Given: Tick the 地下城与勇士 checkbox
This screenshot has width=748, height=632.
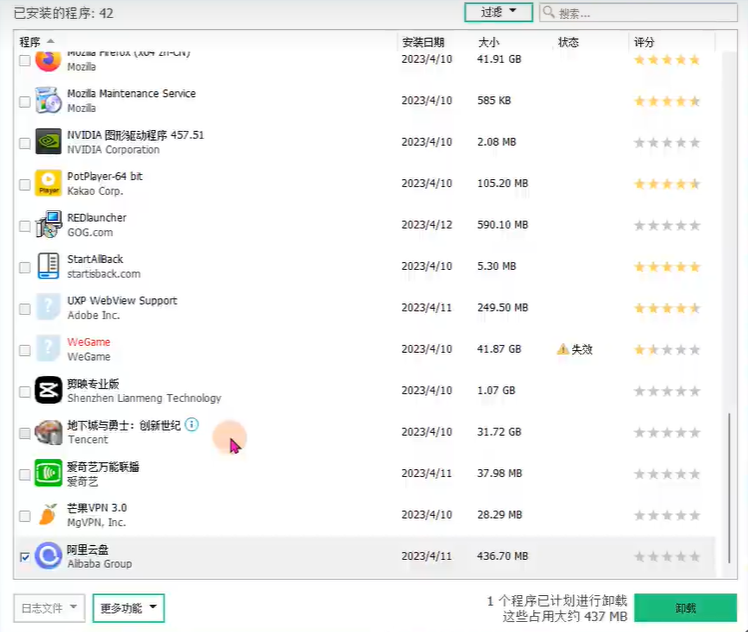Looking at the screenshot, I should coord(24,433).
